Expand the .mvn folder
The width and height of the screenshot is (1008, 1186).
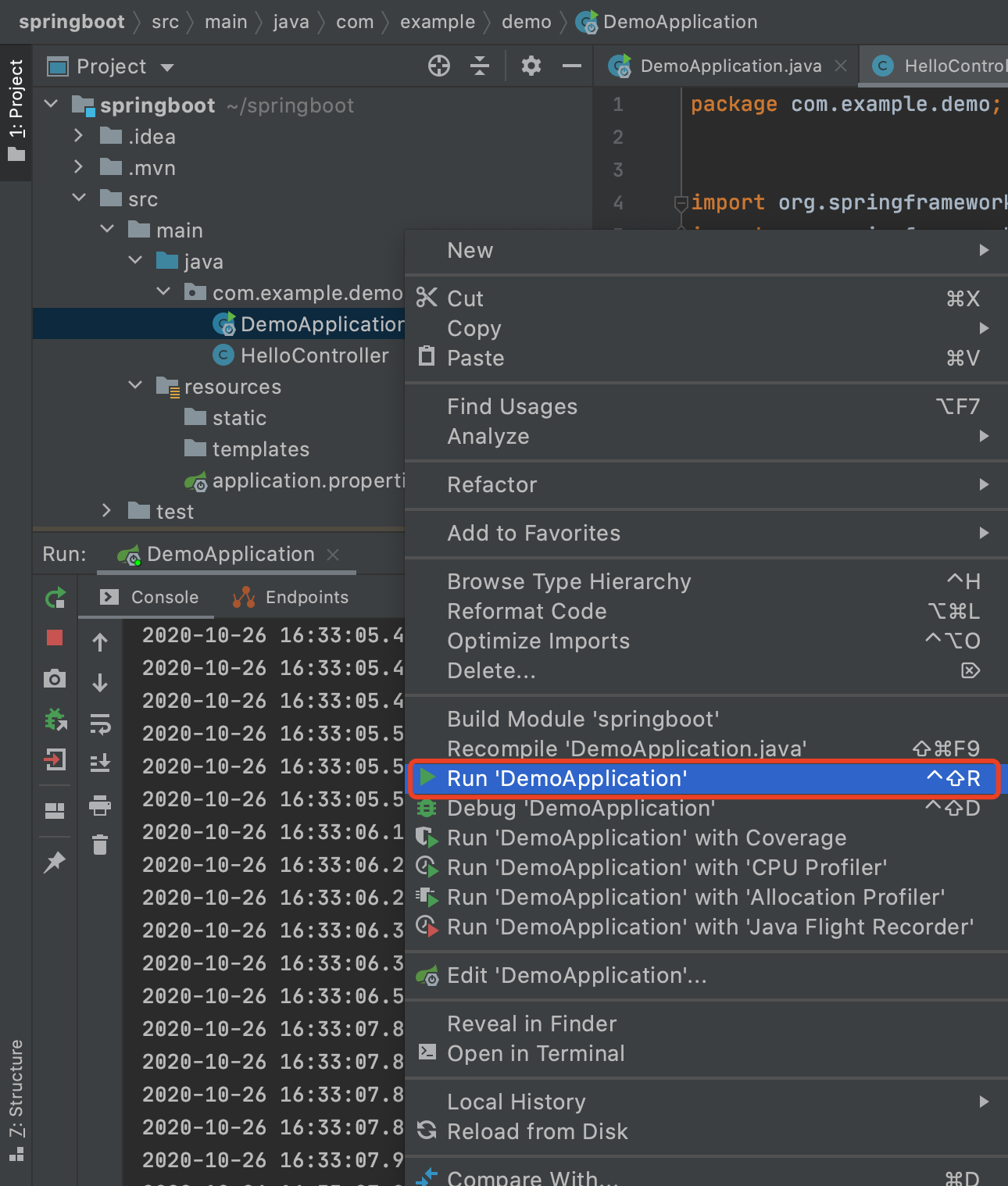tap(78, 167)
